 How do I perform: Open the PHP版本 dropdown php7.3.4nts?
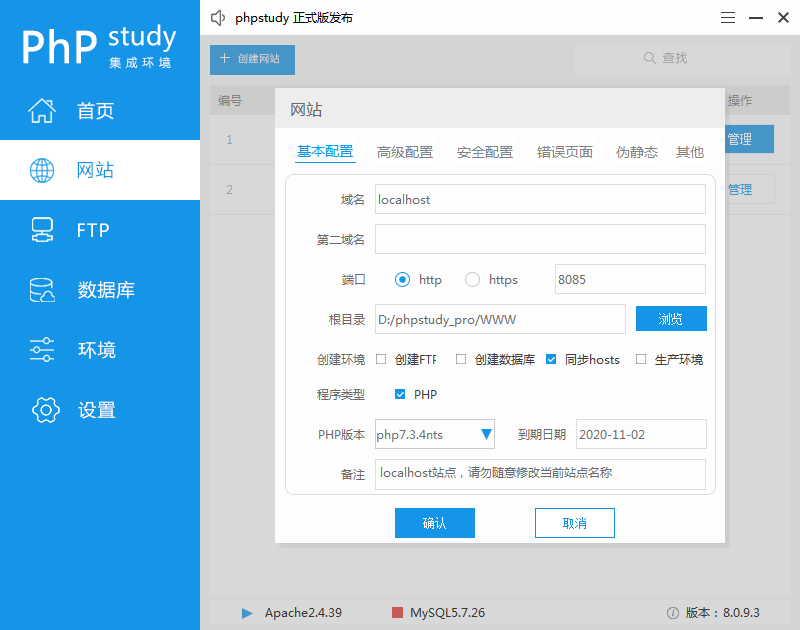(x=435, y=434)
